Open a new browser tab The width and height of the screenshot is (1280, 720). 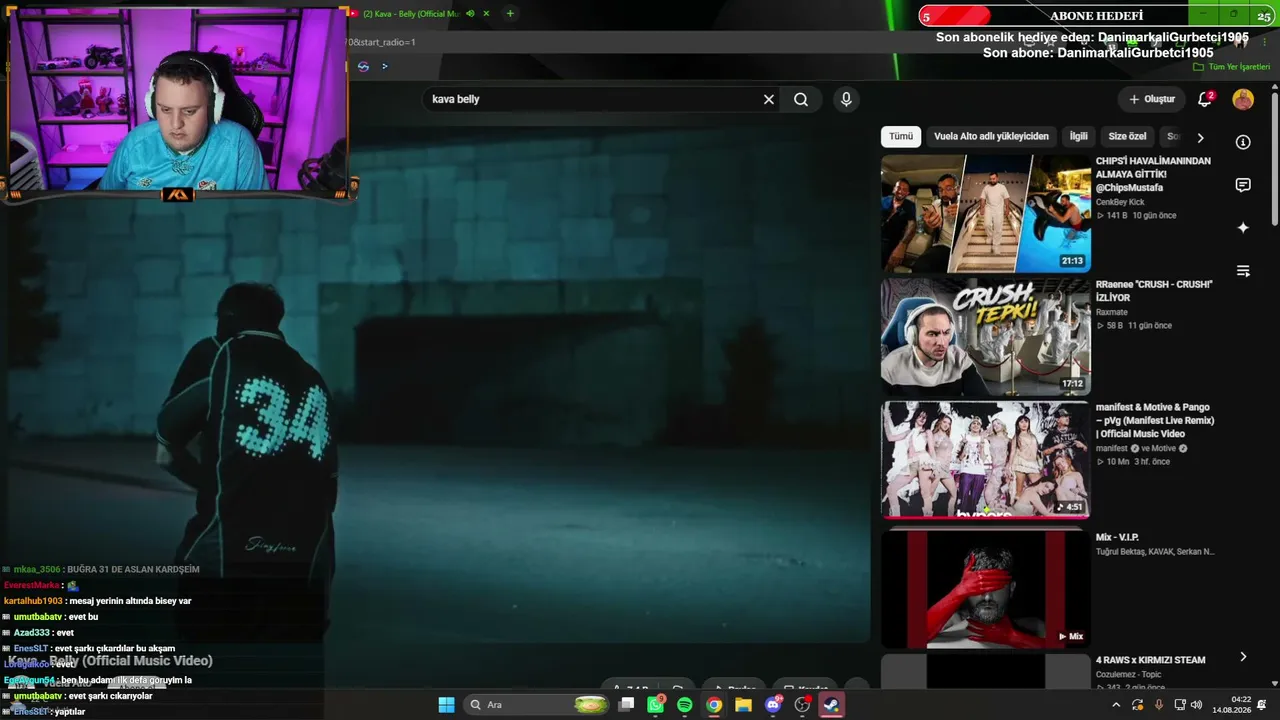510,14
